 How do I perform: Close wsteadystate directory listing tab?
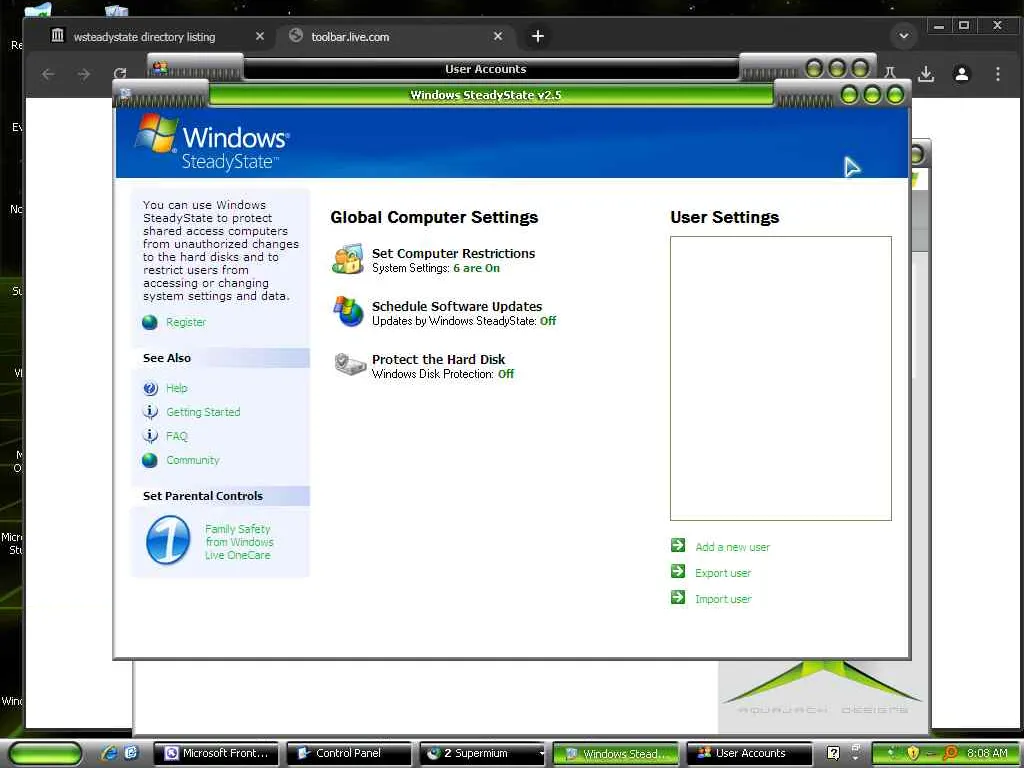pos(260,37)
